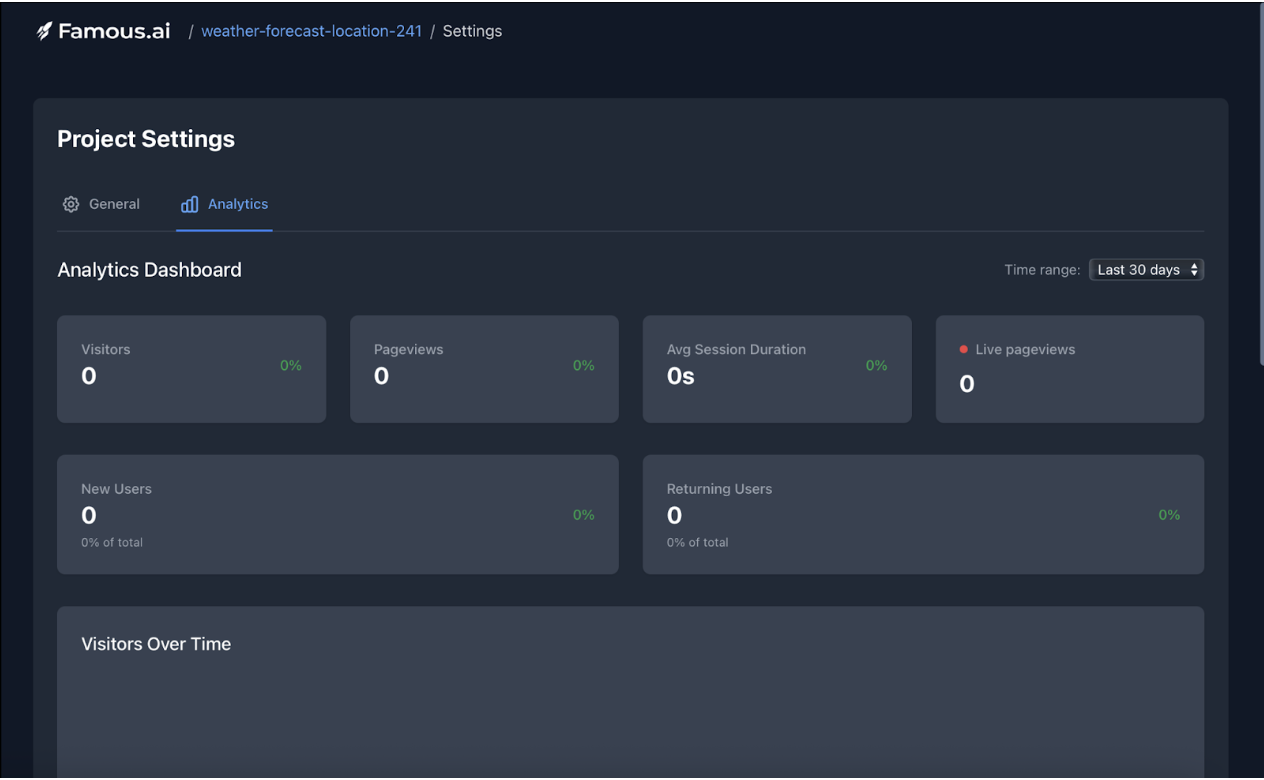This screenshot has width=1264, height=780.
Task: Click the Analytics bar chart icon
Action: pyautogui.click(x=189, y=204)
